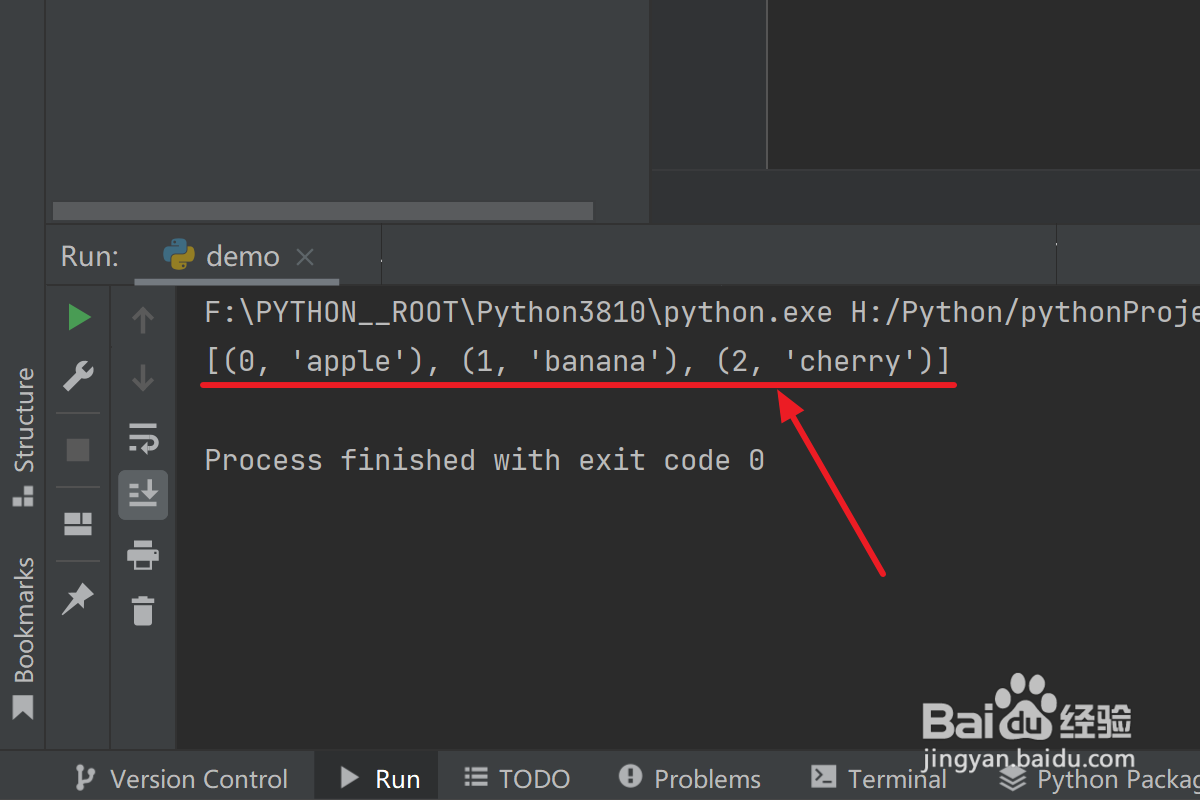
Task: Open the Structure side panel
Action: point(23,435)
